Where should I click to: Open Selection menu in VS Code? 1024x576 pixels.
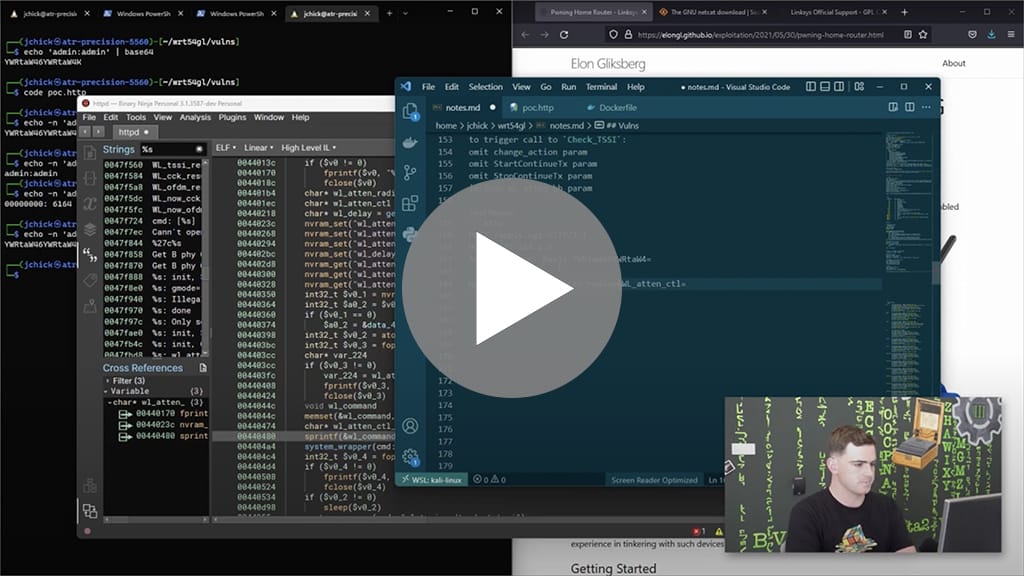[485, 87]
